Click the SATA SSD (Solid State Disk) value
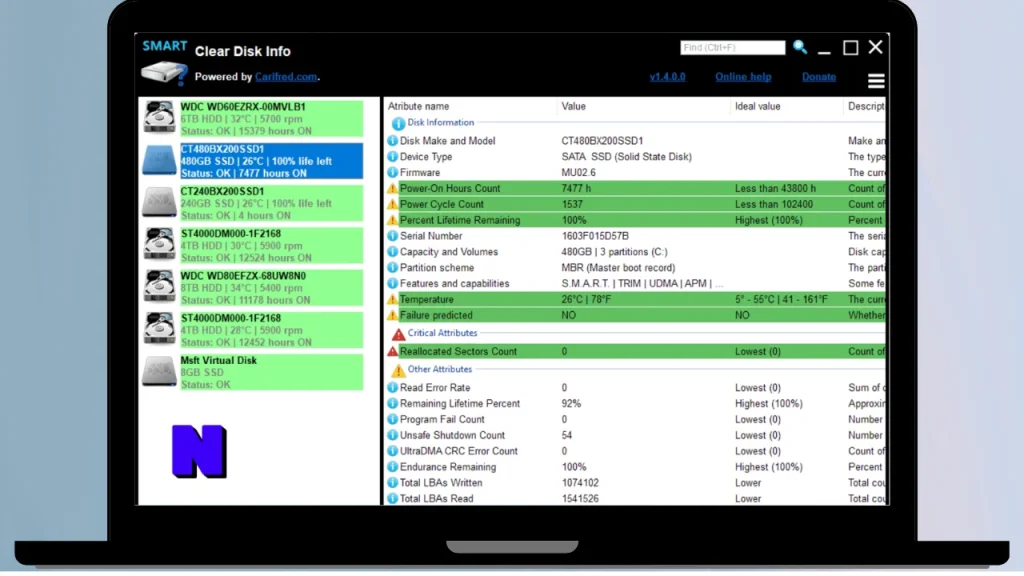 [x=626, y=157]
